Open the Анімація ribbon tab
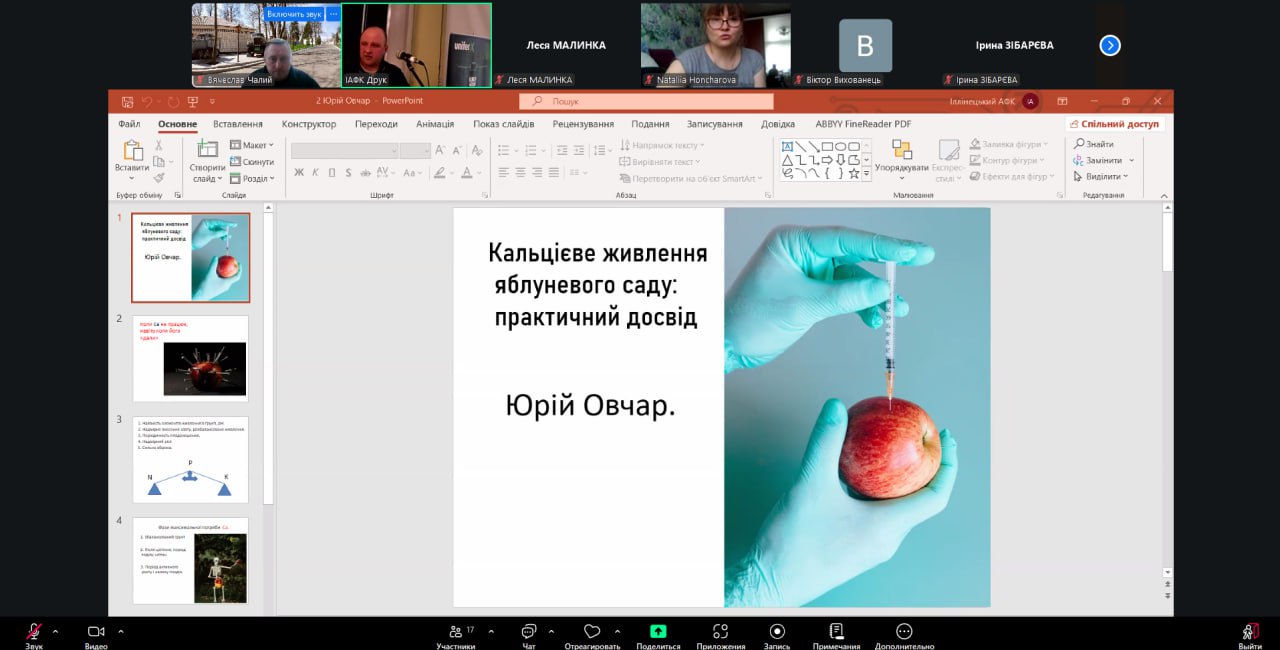This screenshot has height=650, width=1280. click(x=435, y=124)
